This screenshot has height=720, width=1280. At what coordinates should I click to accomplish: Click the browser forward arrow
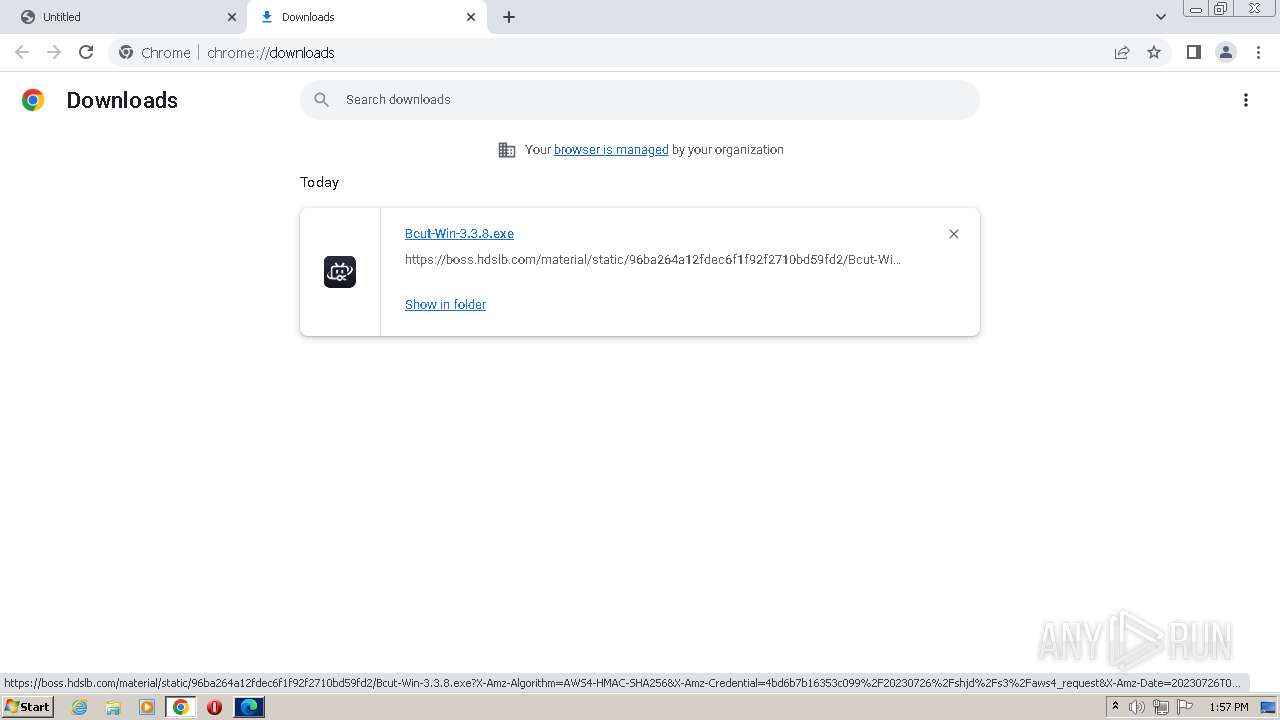(x=54, y=52)
